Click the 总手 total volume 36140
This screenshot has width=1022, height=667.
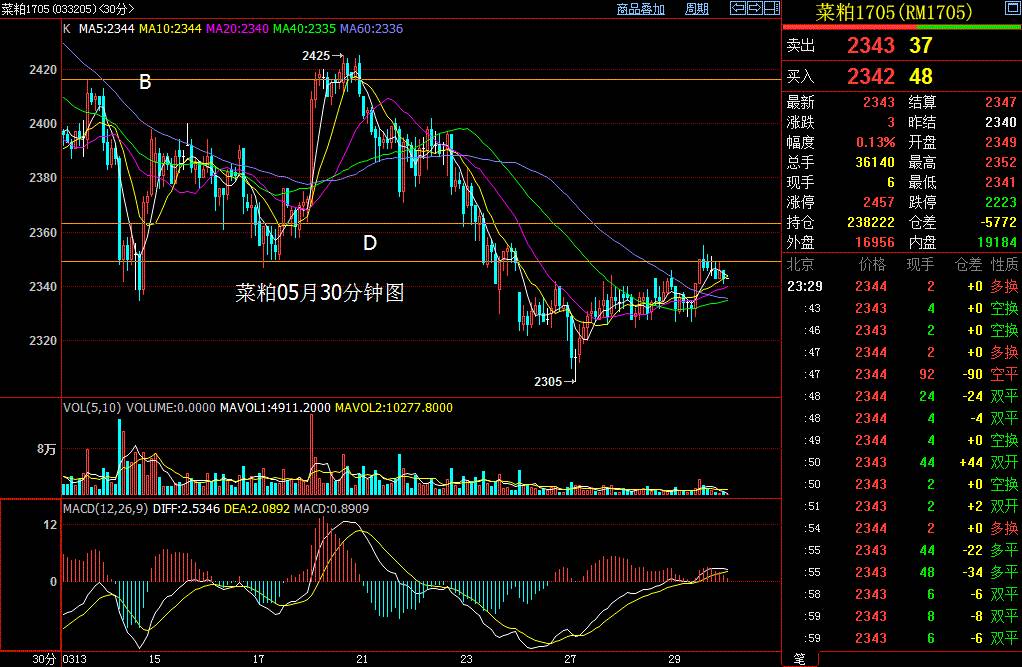pyautogui.click(x=875, y=162)
